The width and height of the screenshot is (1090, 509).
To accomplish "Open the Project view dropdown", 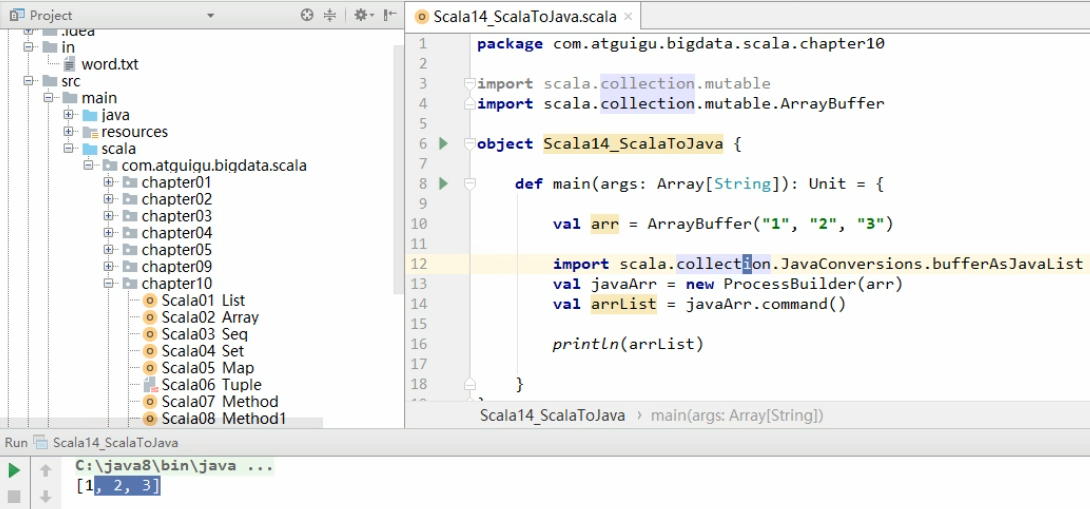I will 211,15.
